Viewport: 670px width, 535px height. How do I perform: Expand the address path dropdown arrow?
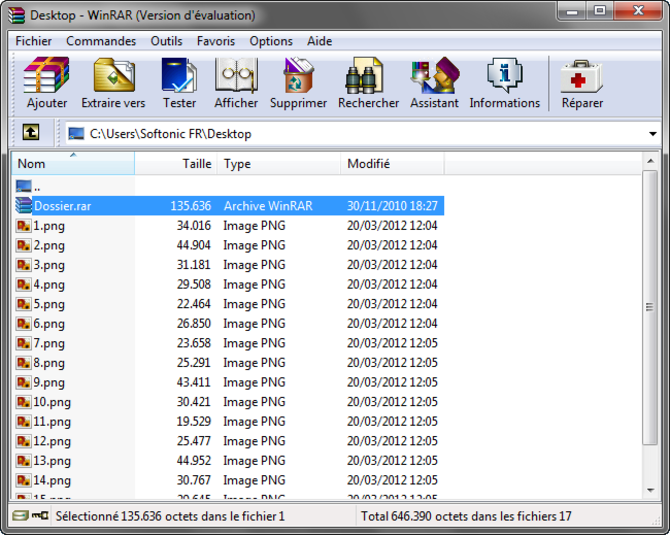pos(652,134)
